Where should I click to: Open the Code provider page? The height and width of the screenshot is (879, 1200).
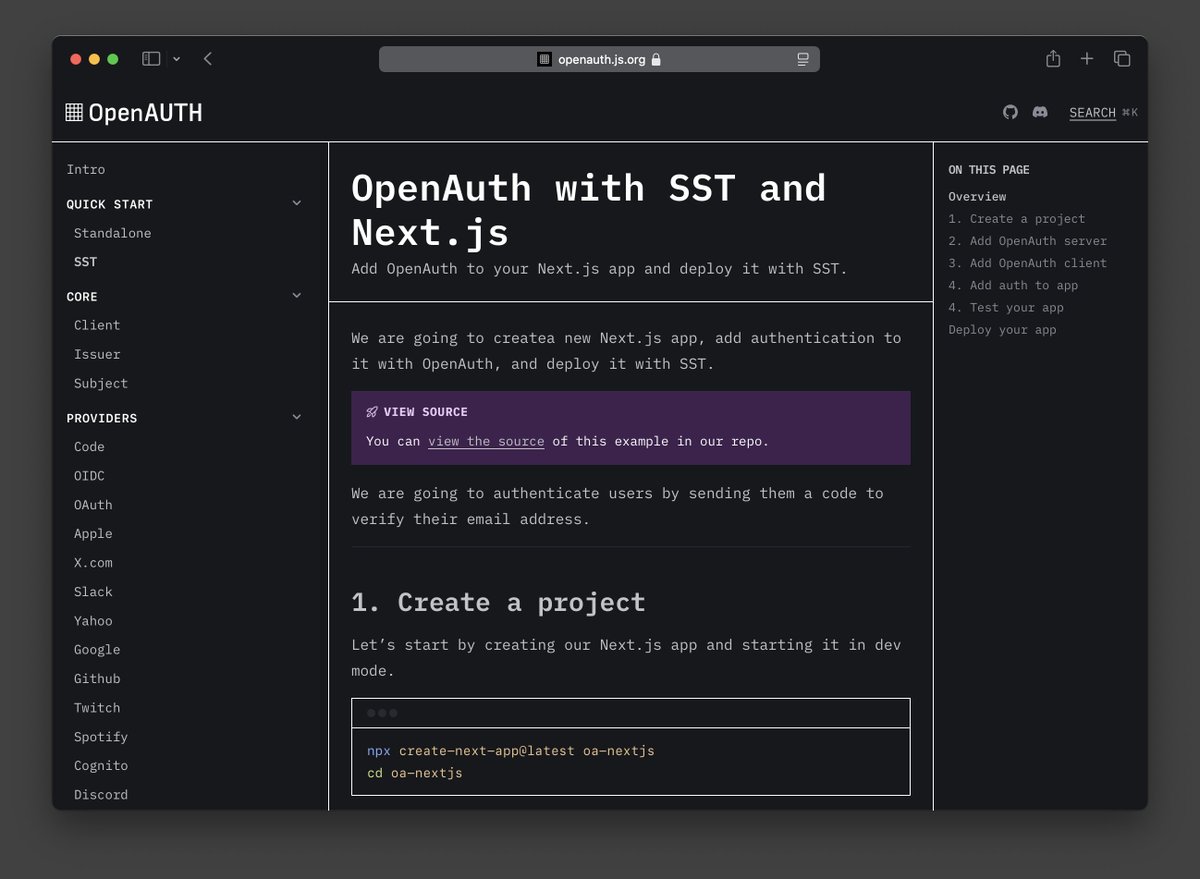coord(89,447)
